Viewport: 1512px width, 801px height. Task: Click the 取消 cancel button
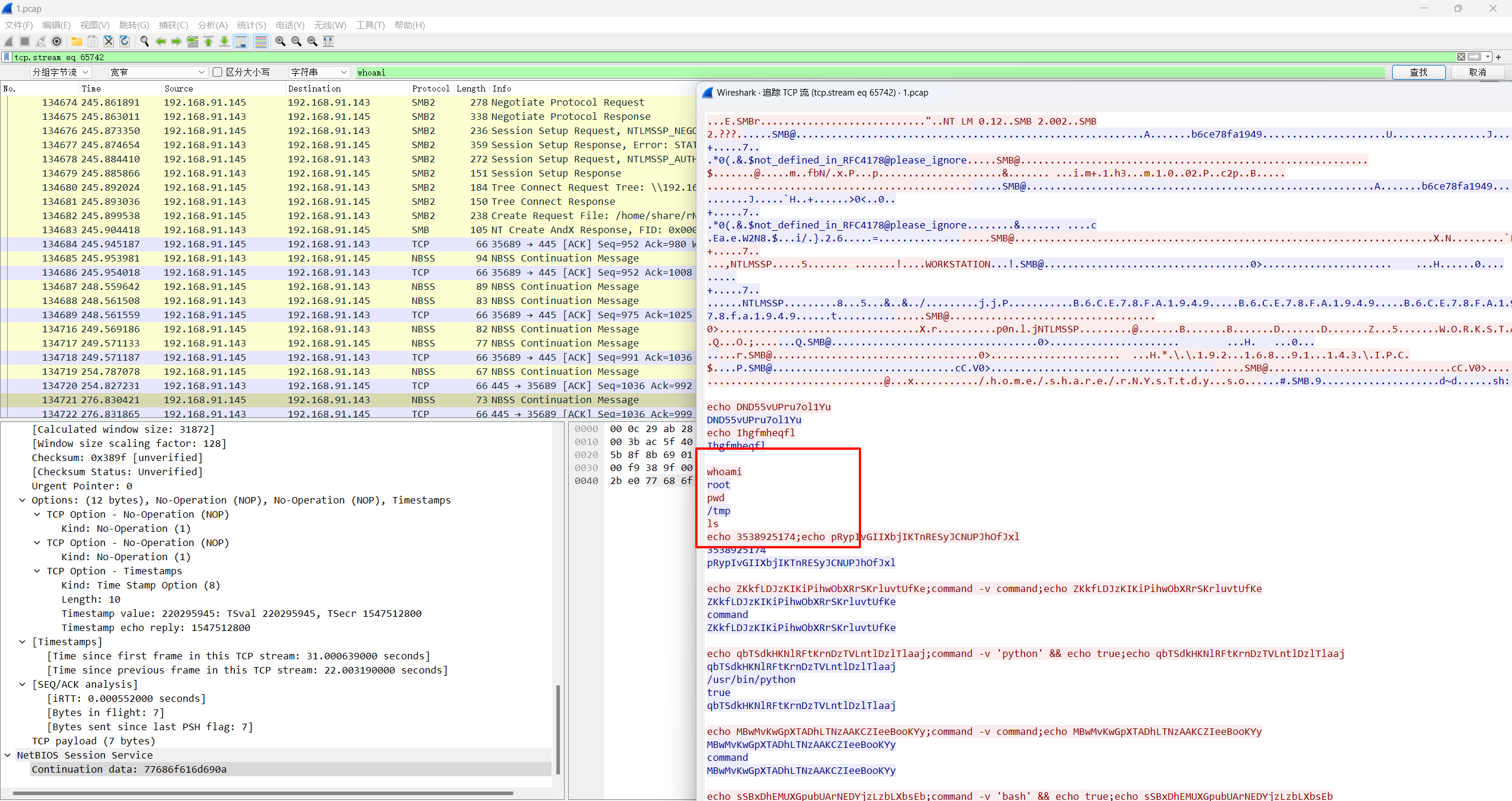1477,72
